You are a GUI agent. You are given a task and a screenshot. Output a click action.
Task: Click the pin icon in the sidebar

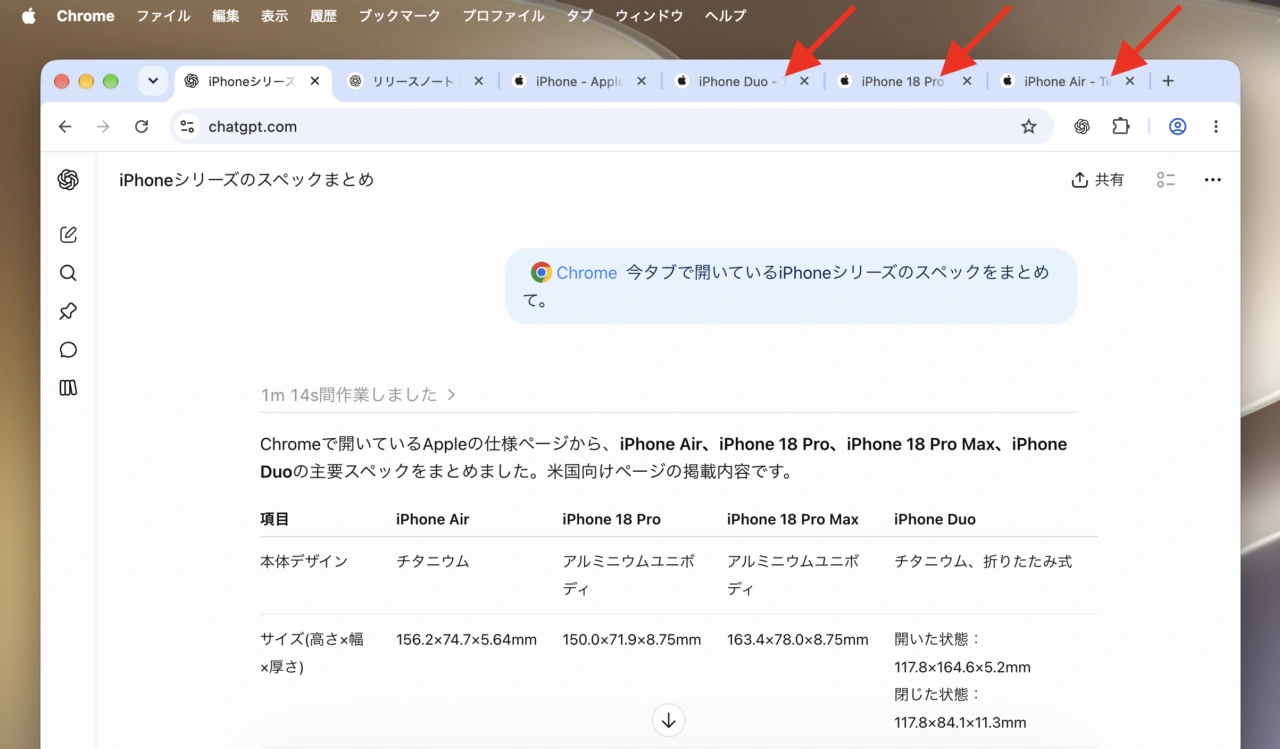click(x=68, y=311)
